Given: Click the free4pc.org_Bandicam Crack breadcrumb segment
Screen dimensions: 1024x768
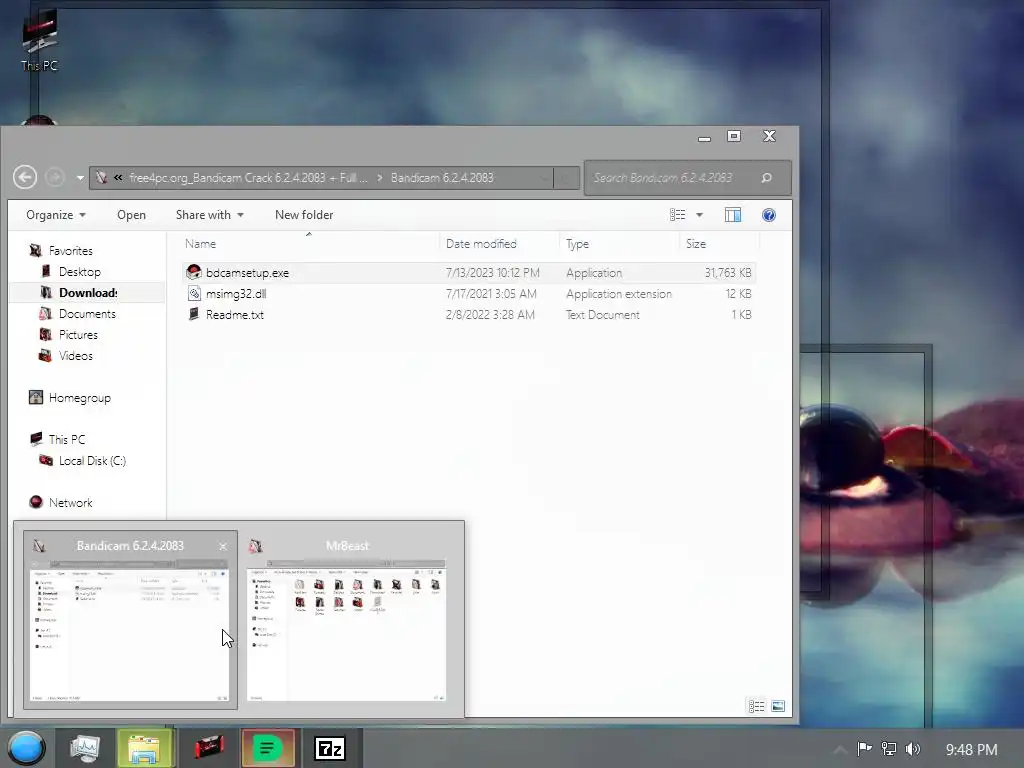Looking at the screenshot, I should tap(248, 178).
